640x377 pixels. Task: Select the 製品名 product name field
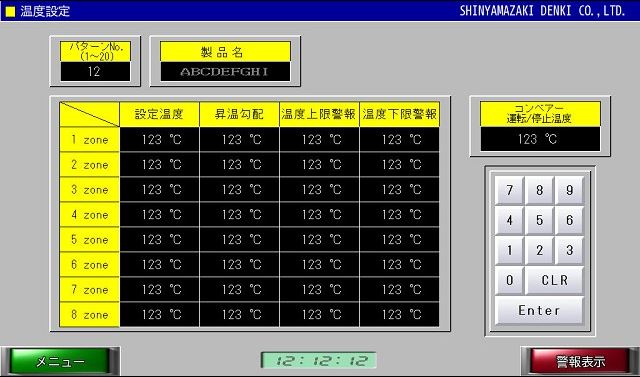coord(225,72)
